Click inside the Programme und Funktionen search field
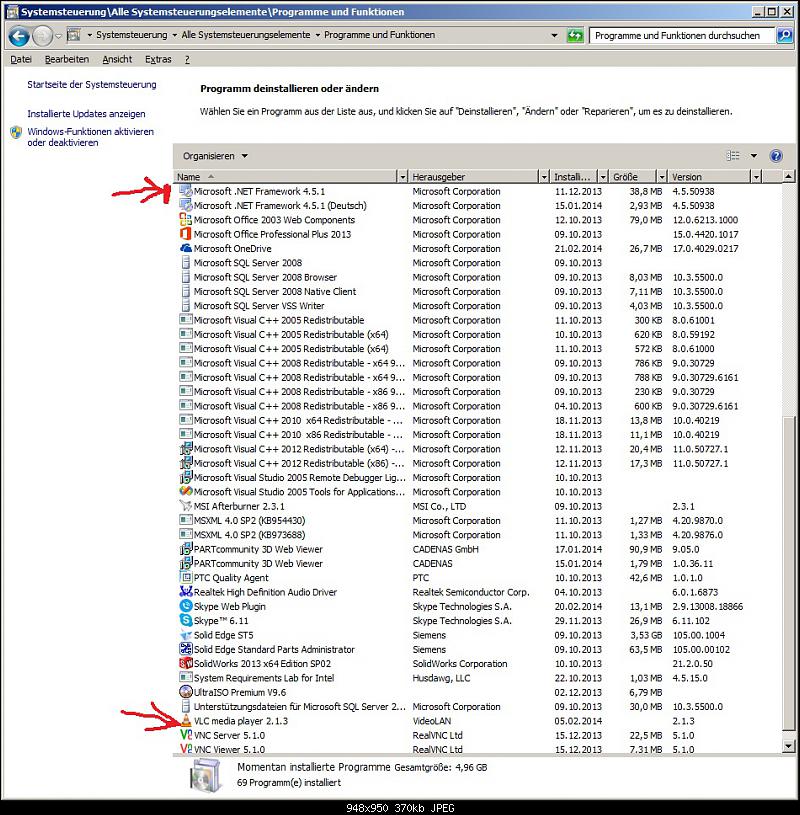 pyautogui.click(x=681, y=35)
